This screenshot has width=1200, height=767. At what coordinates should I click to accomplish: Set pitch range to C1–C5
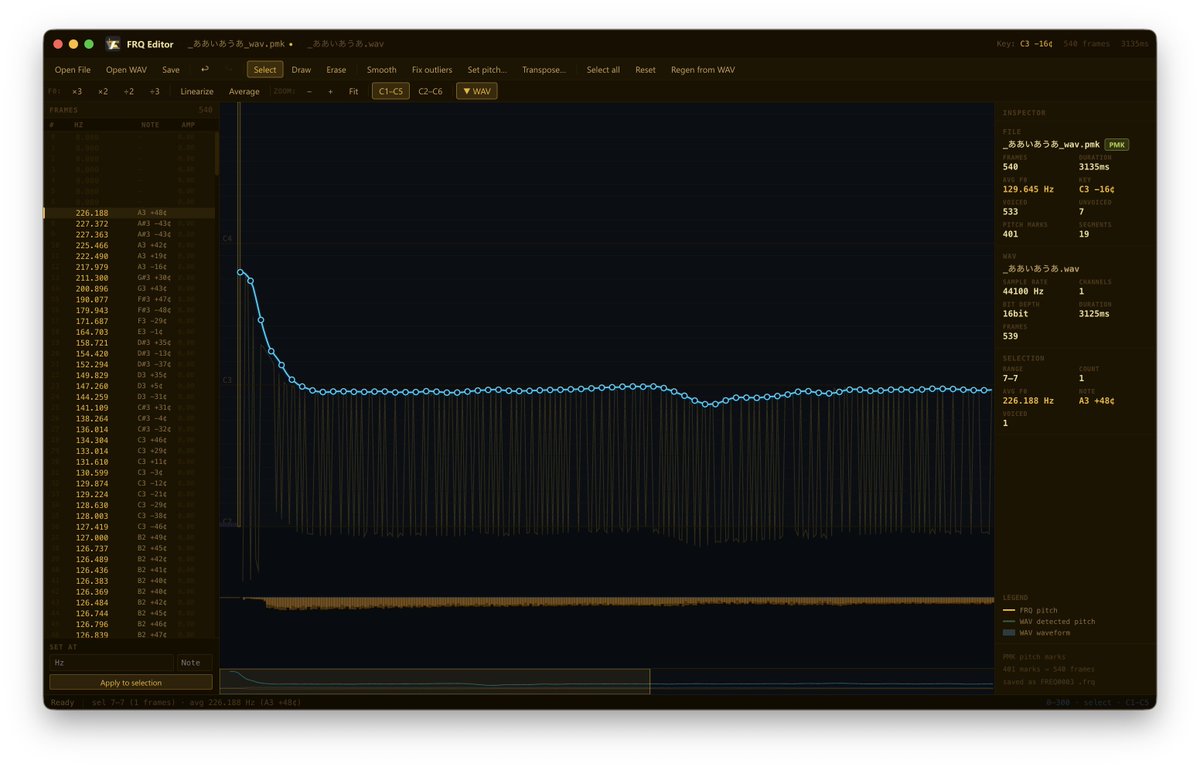point(391,91)
